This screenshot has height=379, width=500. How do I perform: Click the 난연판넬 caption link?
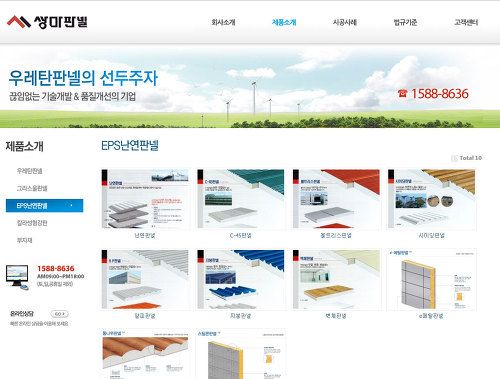click(x=145, y=235)
